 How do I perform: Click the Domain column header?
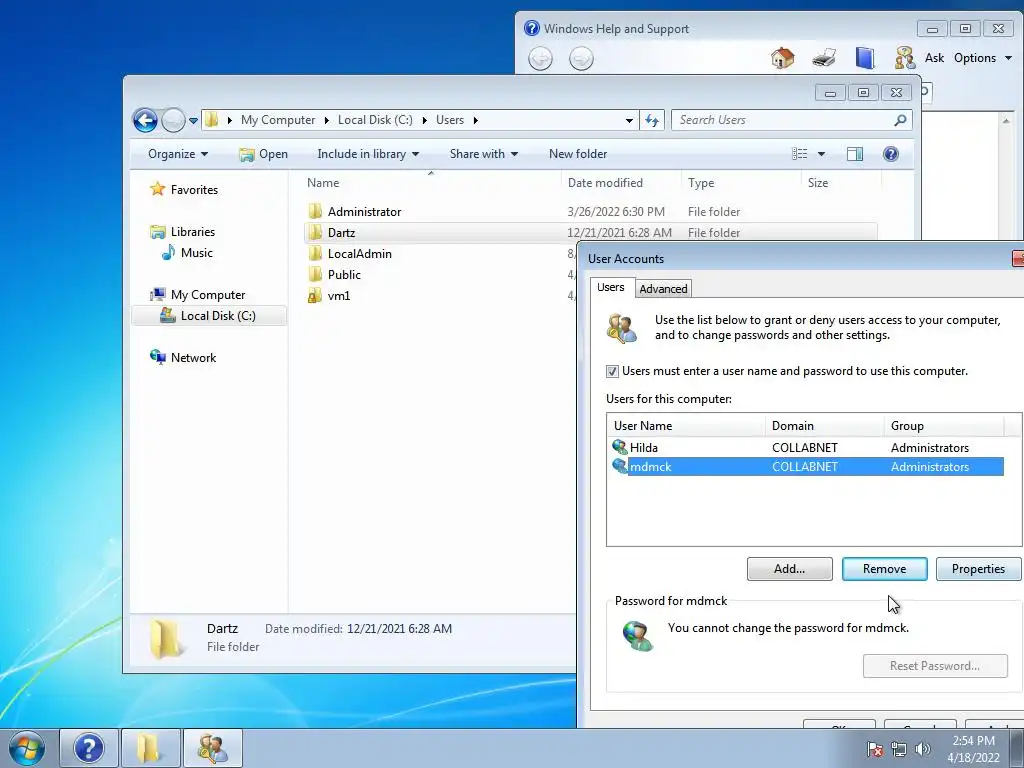[x=824, y=426]
